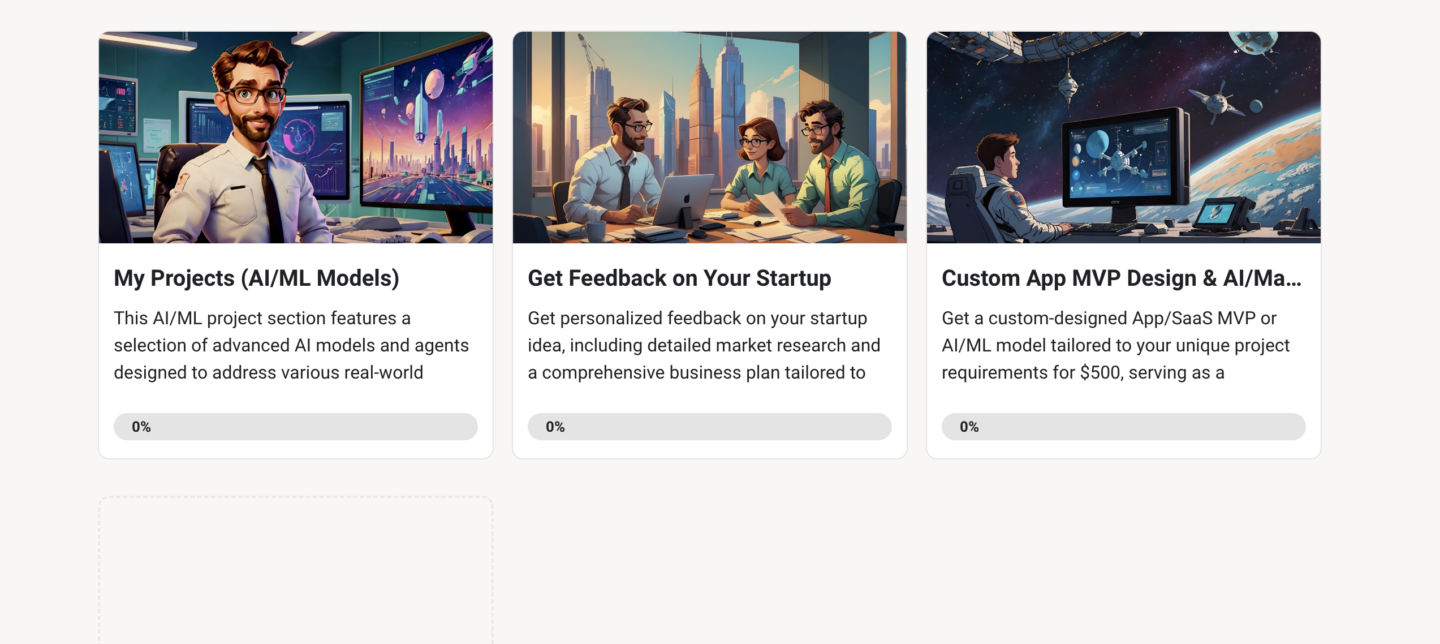The width and height of the screenshot is (1440, 644).
Task: Click the "Get personalized feedback" description text
Action: (704, 345)
